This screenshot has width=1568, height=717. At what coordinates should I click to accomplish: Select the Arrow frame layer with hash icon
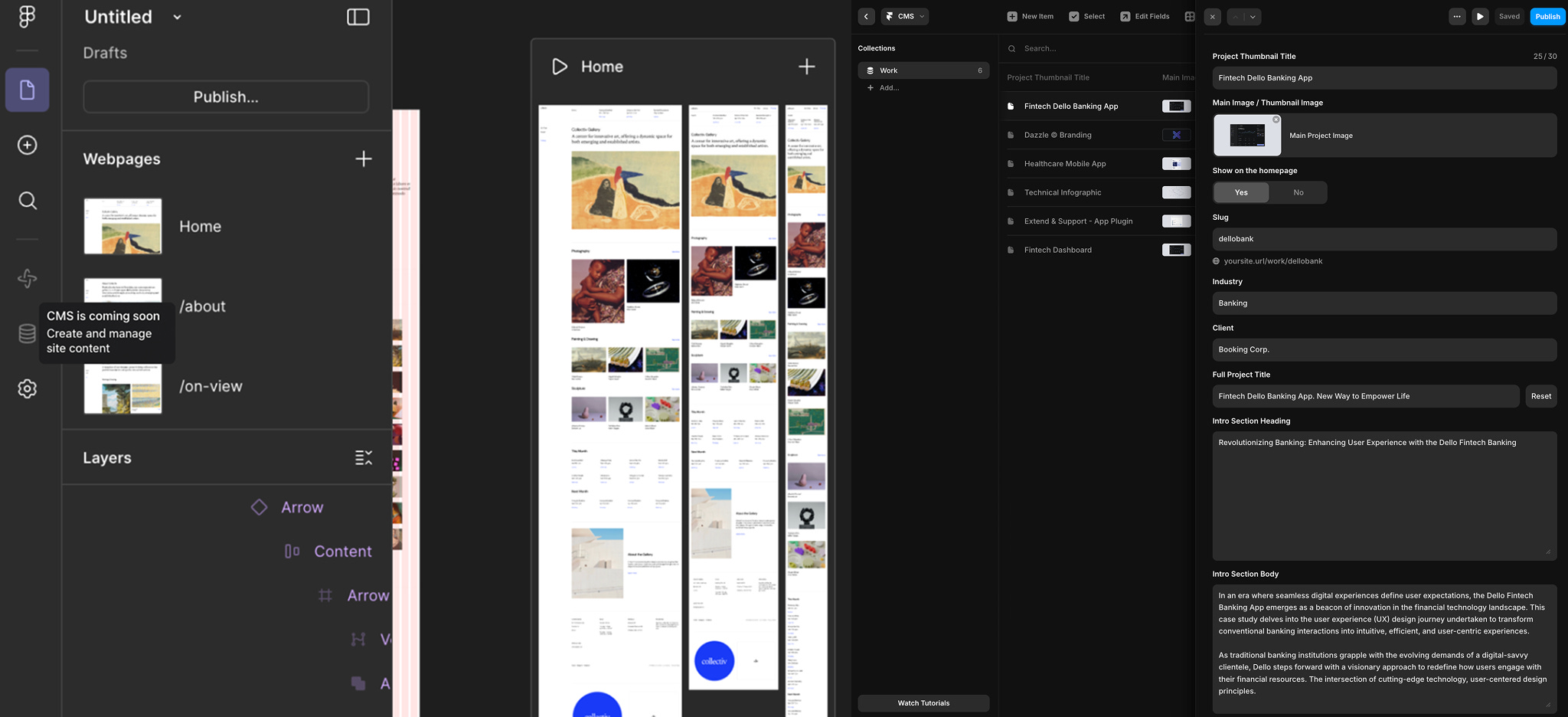[354, 595]
